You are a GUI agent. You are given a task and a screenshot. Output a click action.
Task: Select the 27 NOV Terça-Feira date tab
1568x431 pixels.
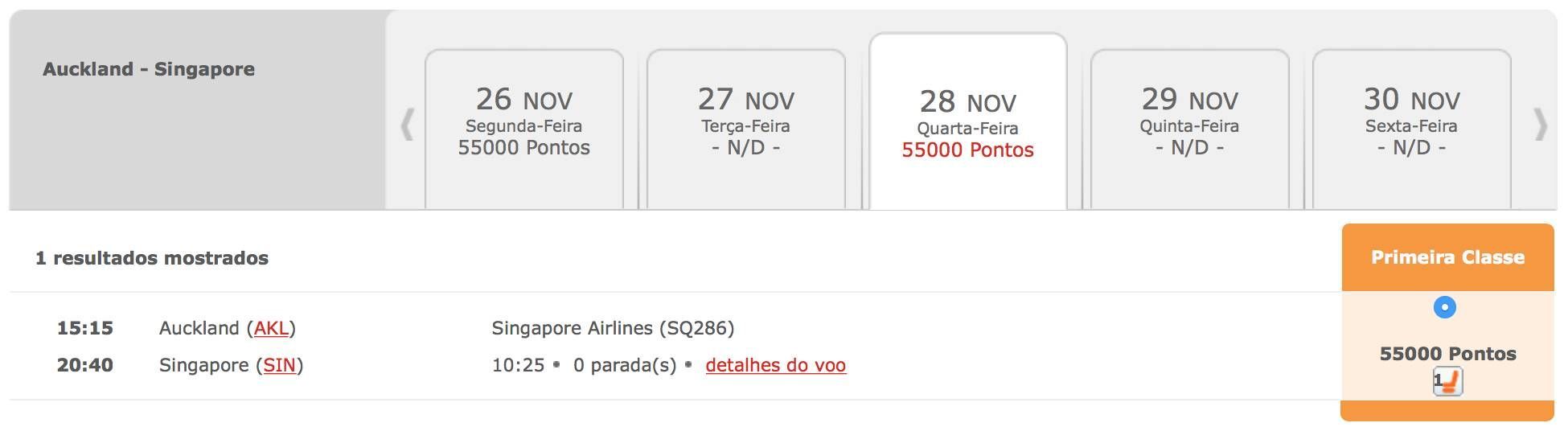click(746, 129)
